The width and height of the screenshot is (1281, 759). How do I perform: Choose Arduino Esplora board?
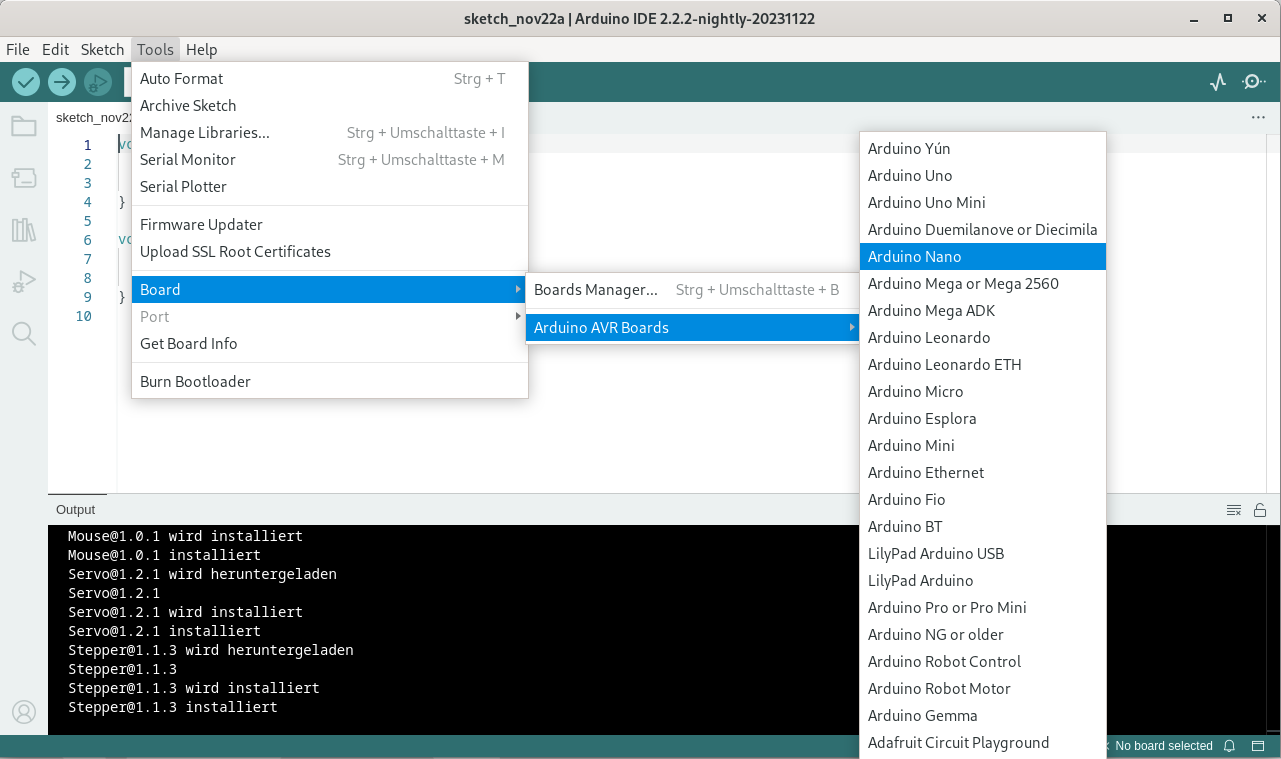point(983,418)
